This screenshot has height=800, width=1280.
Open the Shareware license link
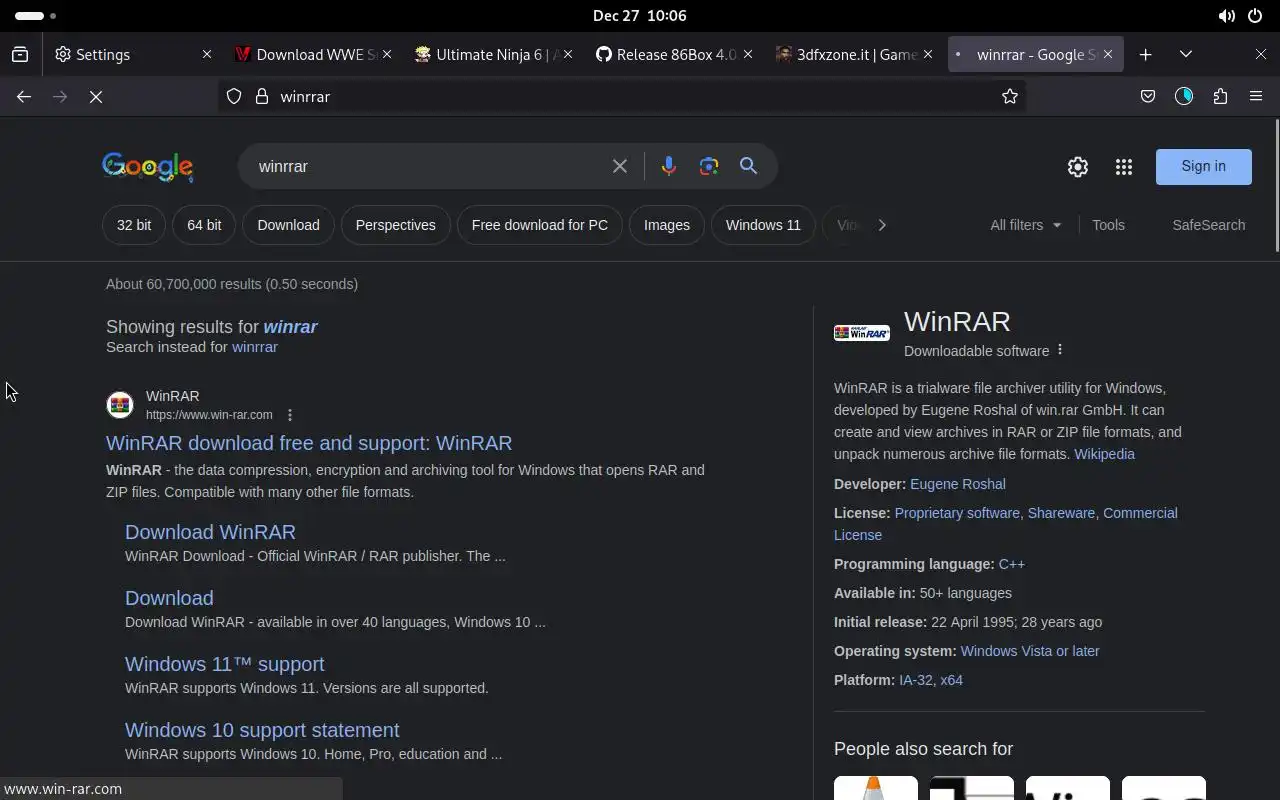pyautogui.click(x=1061, y=513)
